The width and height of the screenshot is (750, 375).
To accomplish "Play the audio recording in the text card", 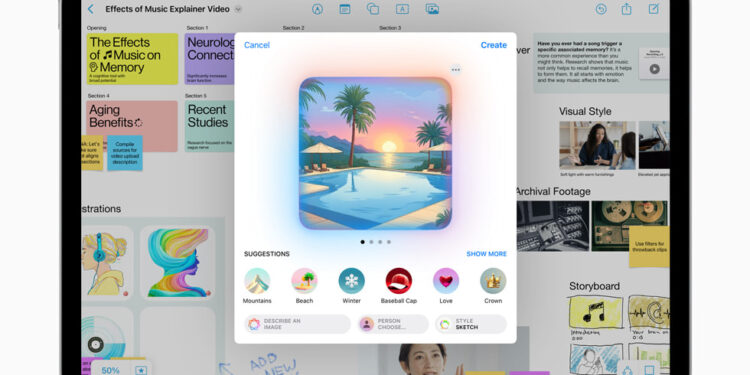I will pyautogui.click(x=654, y=69).
